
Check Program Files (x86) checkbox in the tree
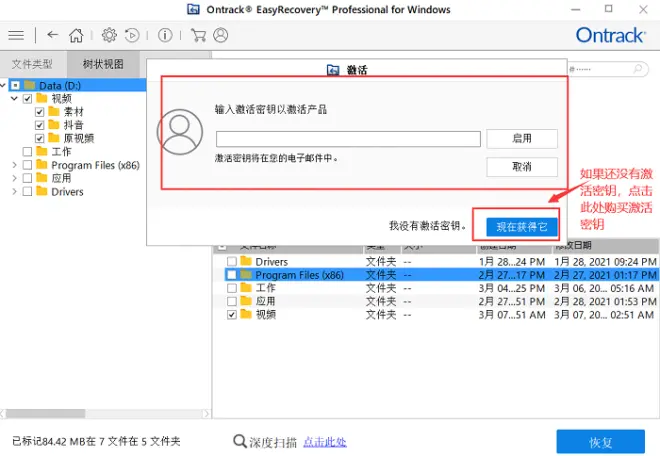coord(27,165)
